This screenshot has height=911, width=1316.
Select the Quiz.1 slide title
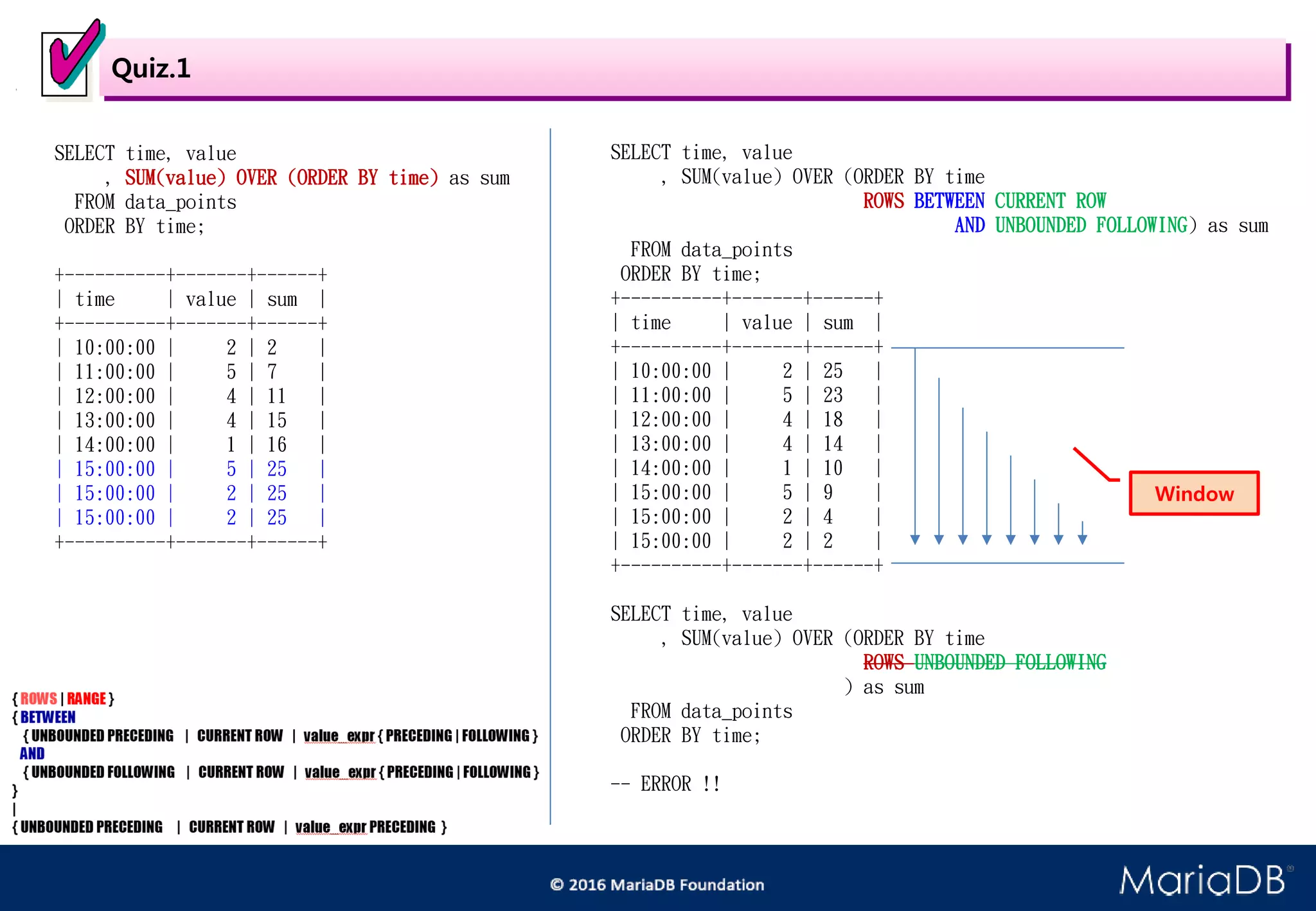click(151, 68)
